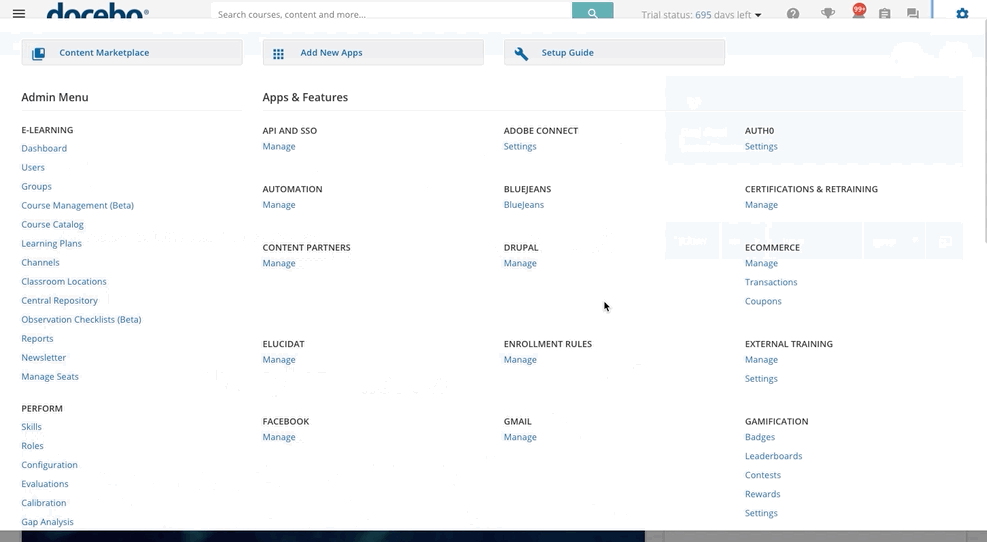Open Observation Checklists (Beta)

click(x=81, y=319)
